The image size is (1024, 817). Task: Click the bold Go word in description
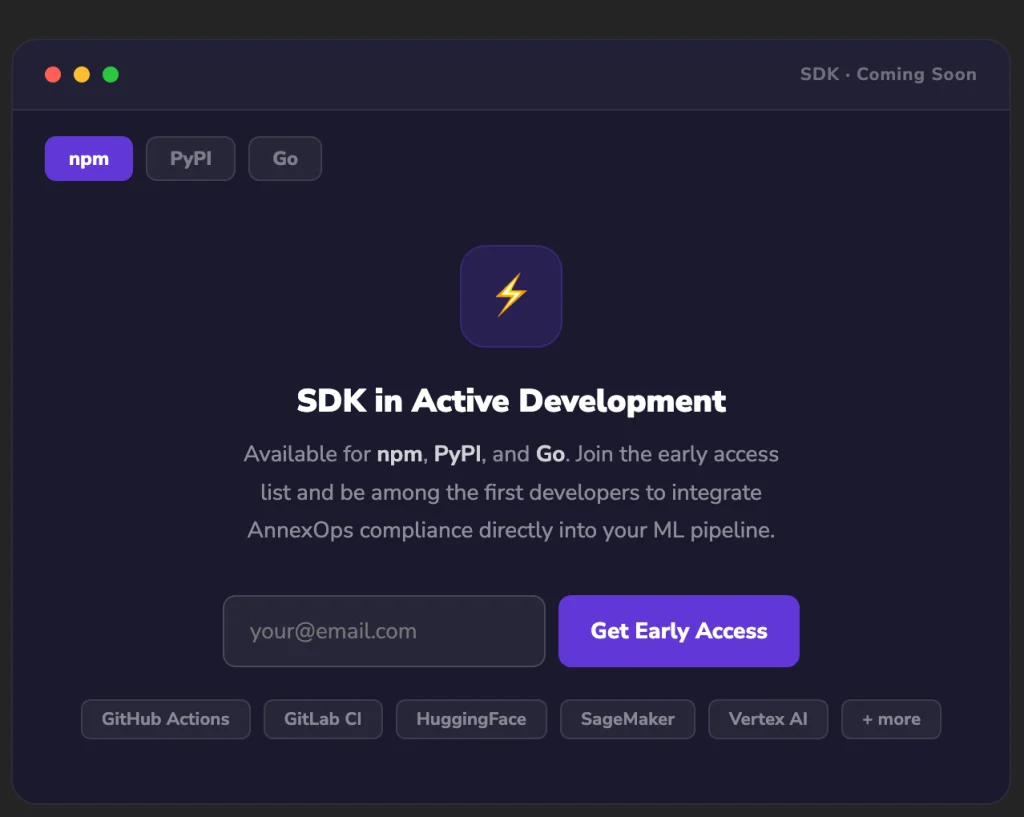click(551, 454)
